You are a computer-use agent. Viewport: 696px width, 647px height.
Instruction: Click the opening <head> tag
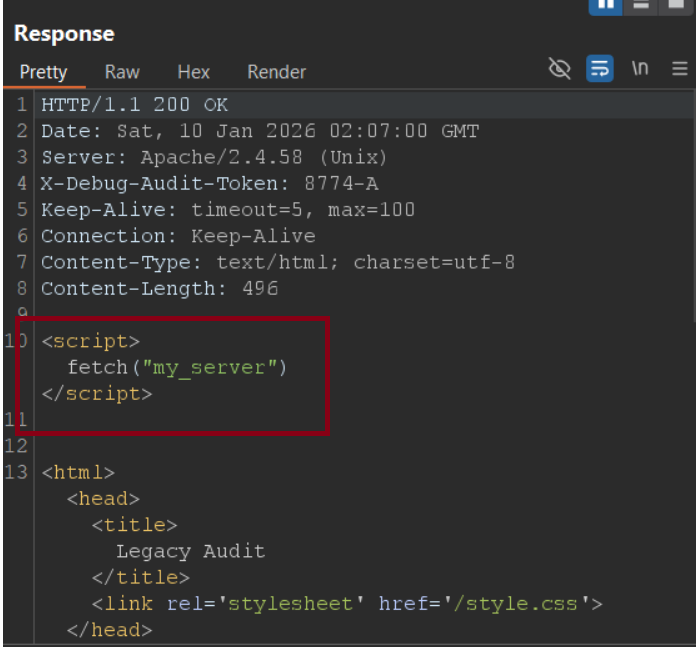click(x=103, y=499)
